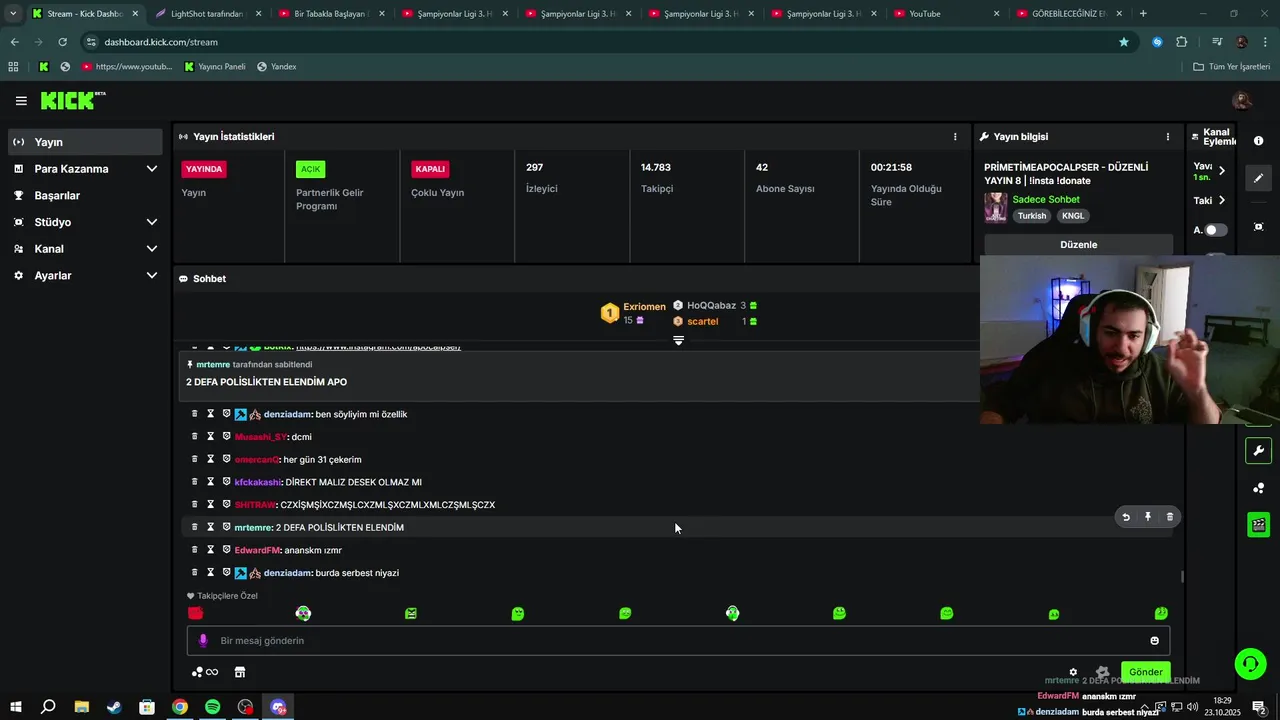Click the focus frame icon in right sidebar
Screen dimensions: 1280x720
click(x=1258, y=227)
